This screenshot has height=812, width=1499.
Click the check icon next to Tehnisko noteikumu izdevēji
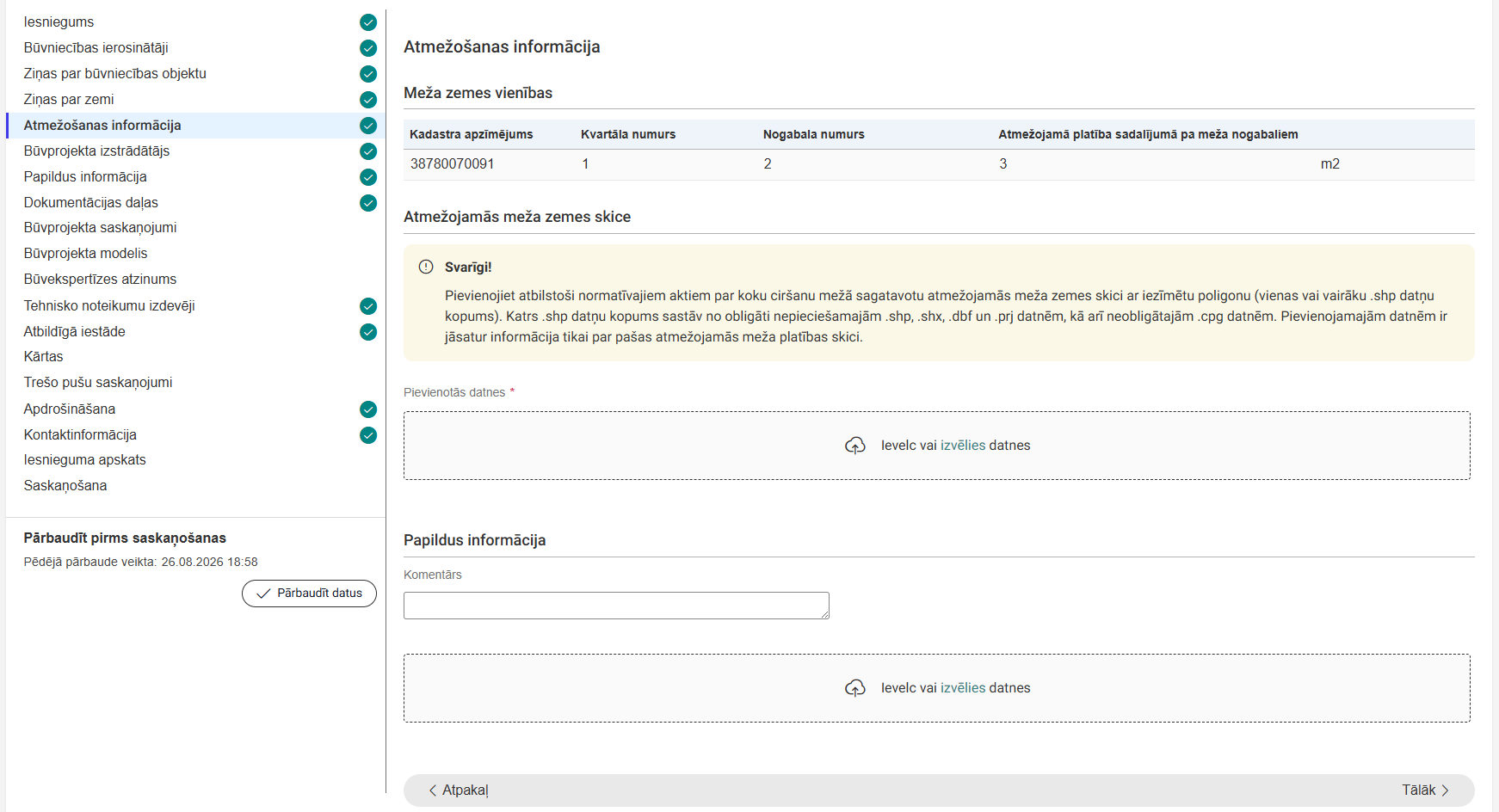tap(368, 306)
